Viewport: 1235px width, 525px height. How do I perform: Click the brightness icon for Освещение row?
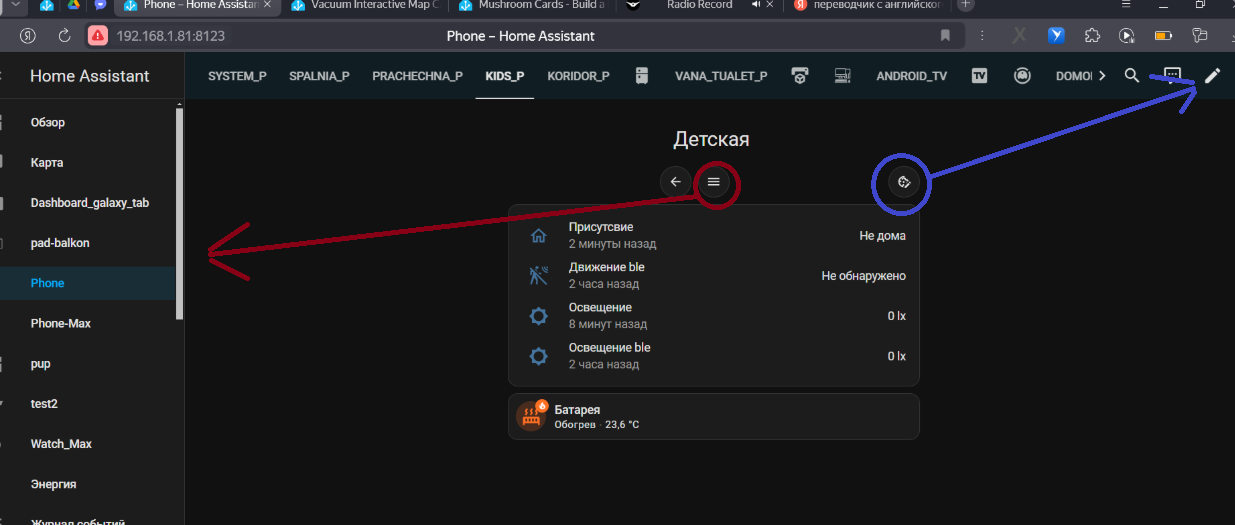(538, 316)
